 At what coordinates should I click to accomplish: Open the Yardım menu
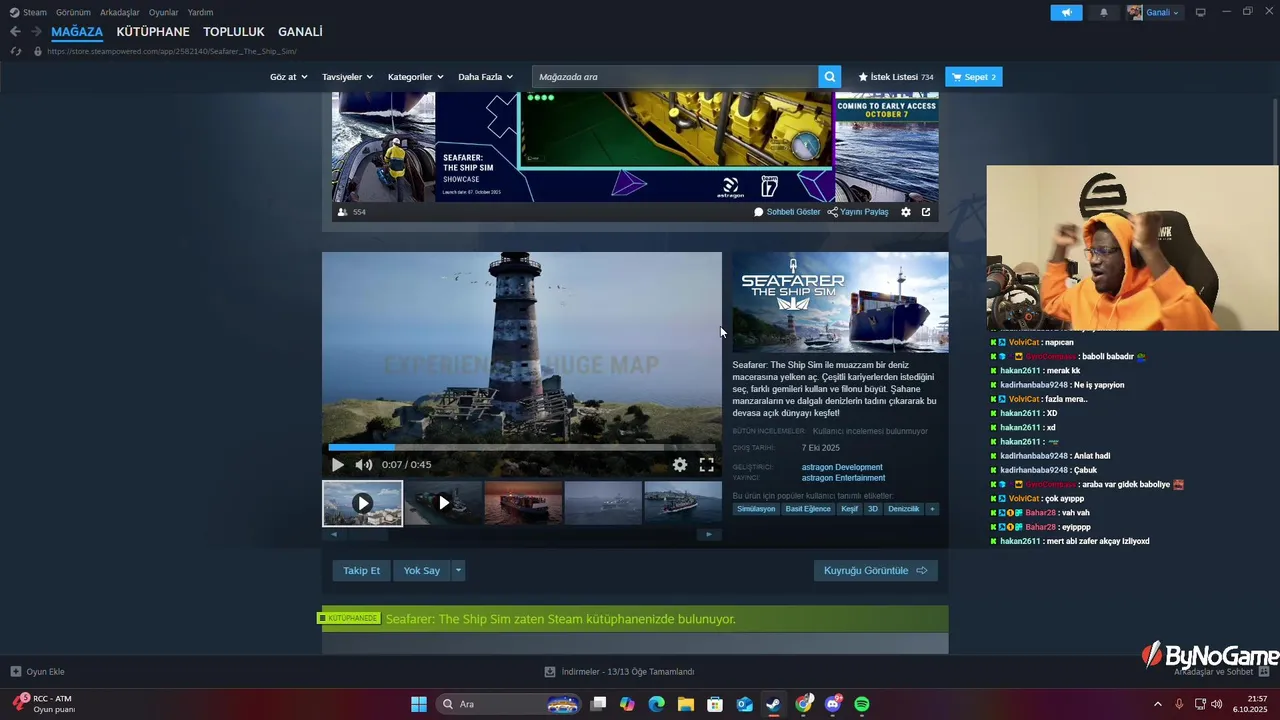(201, 13)
